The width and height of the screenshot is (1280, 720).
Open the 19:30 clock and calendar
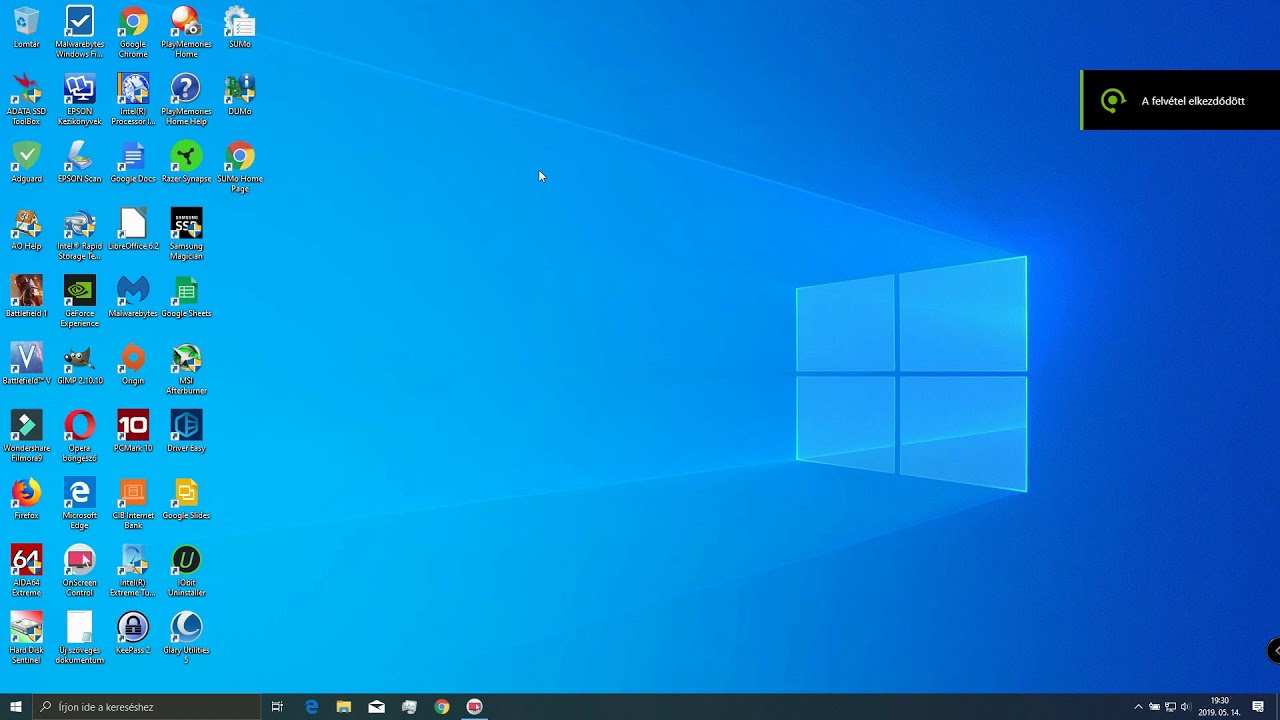pyautogui.click(x=1219, y=707)
